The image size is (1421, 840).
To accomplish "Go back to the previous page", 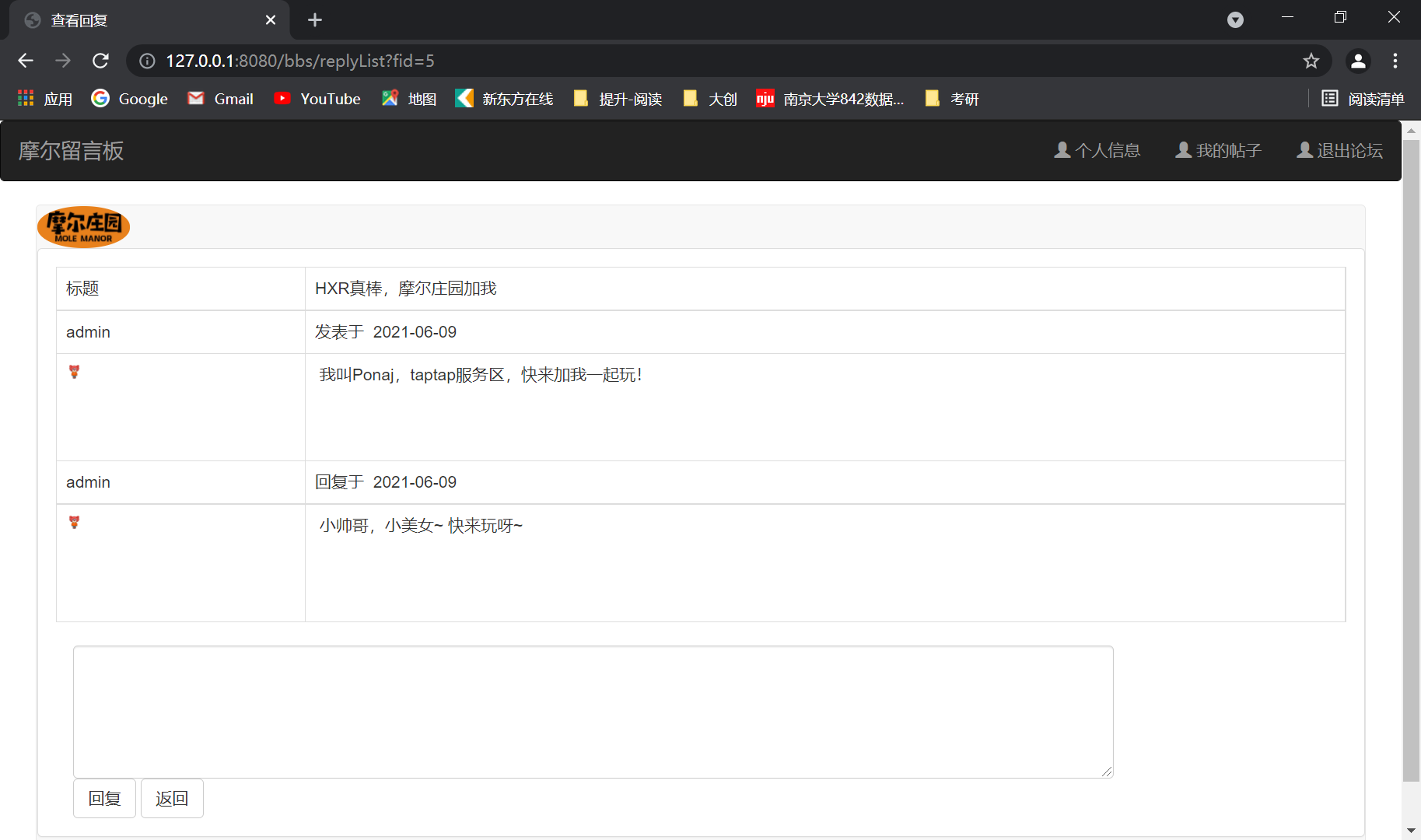I will [x=26, y=61].
